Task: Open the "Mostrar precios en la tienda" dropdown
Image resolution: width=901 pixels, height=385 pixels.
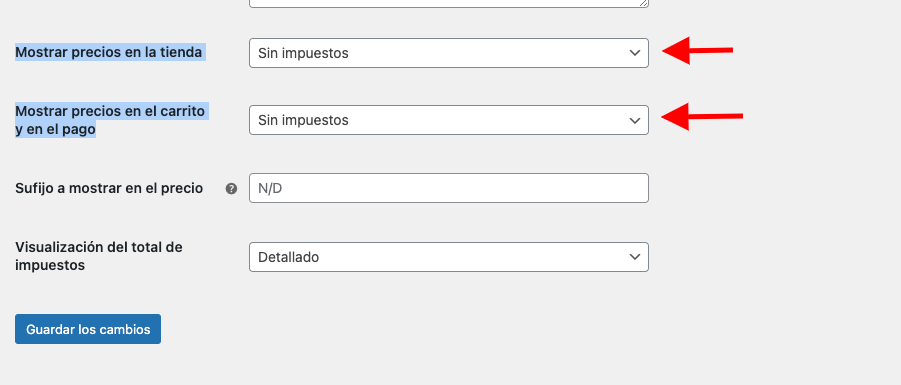Action: pos(449,53)
